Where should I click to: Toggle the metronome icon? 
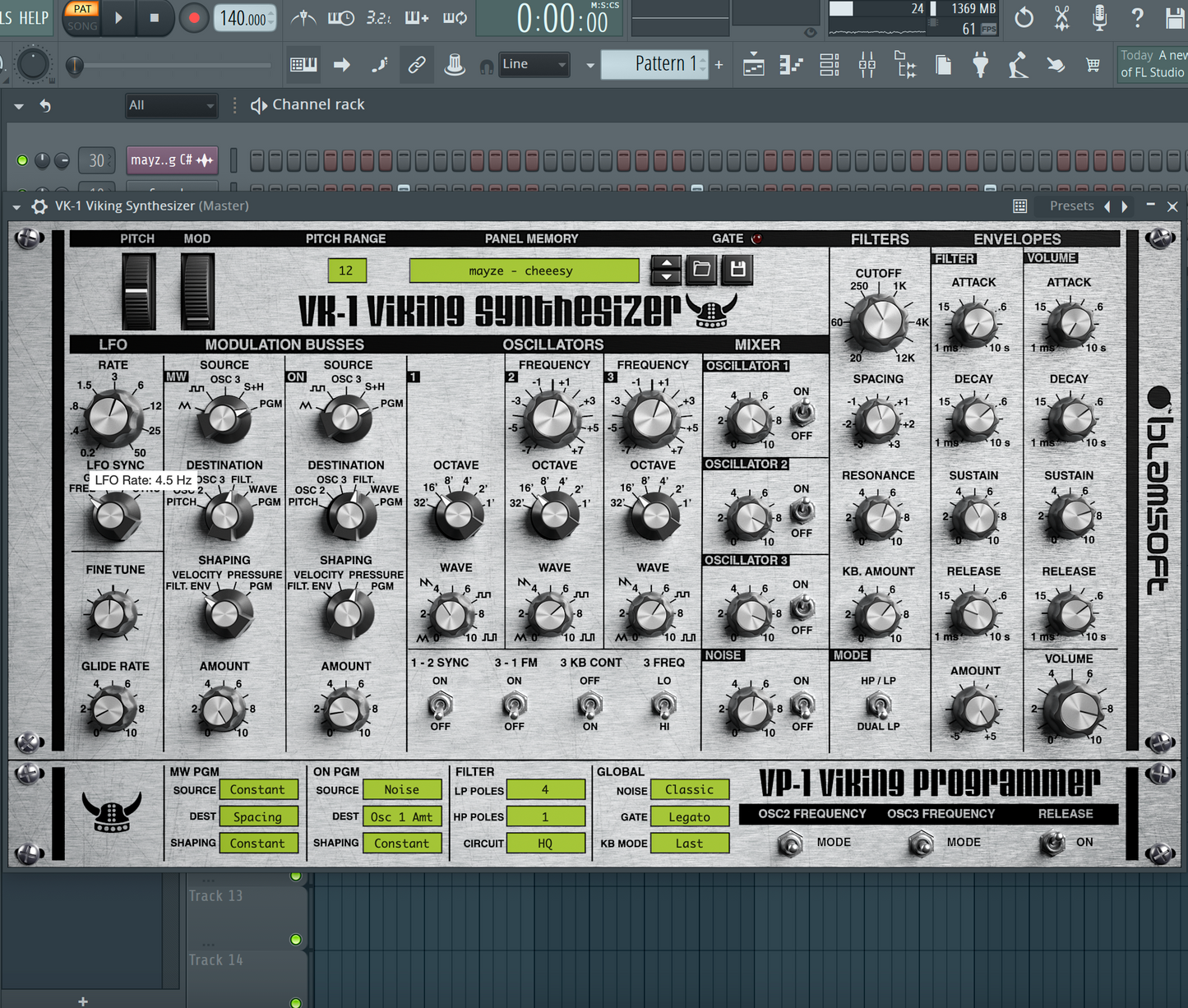click(303, 18)
